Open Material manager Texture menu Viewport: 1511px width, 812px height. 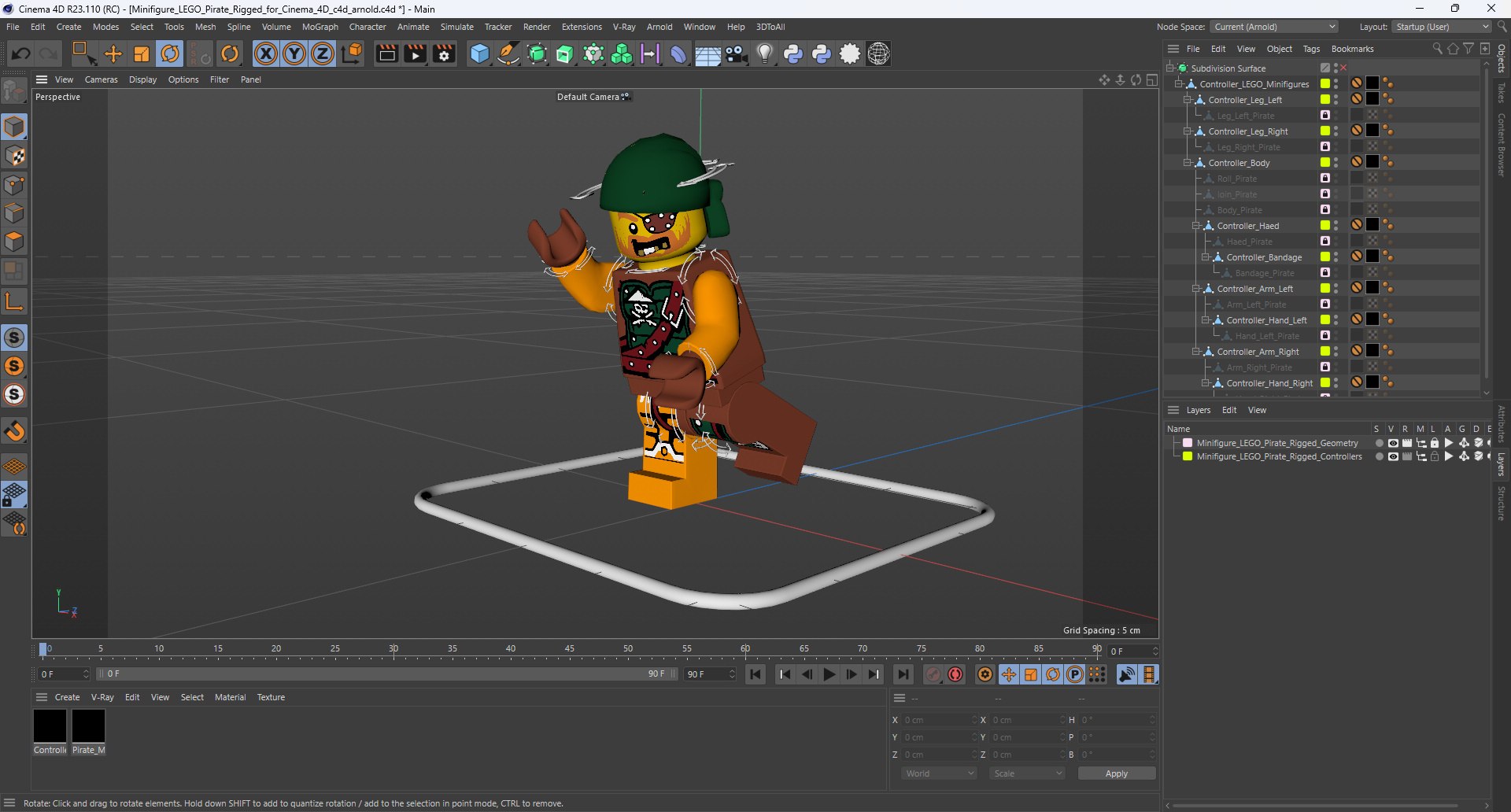point(271,697)
